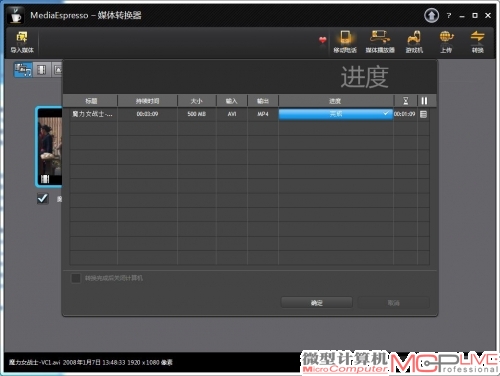500x376 pixels.
Task: Click the 00:03:09 duration cell
Action: coord(147,114)
